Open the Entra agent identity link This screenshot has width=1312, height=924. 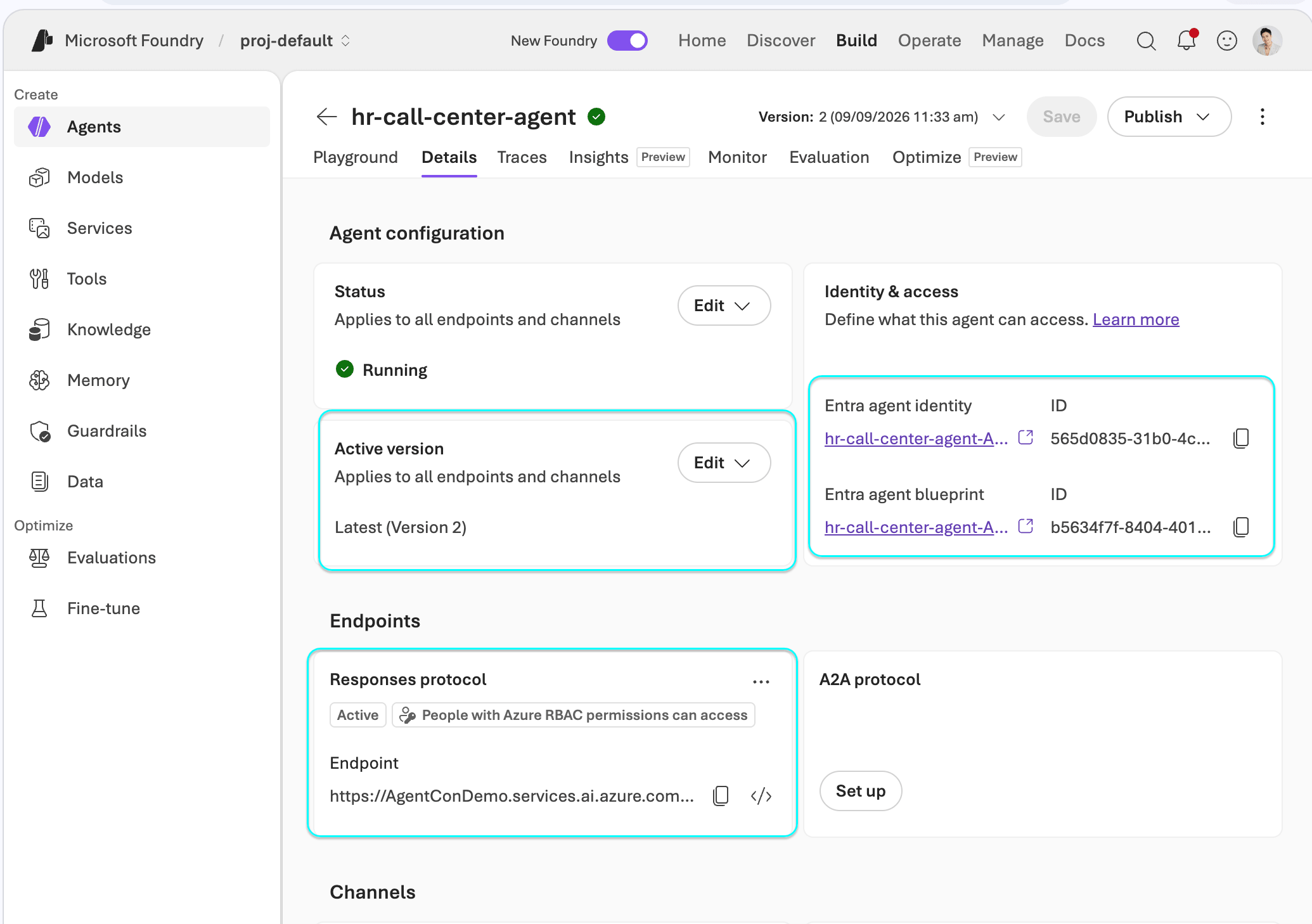point(916,439)
